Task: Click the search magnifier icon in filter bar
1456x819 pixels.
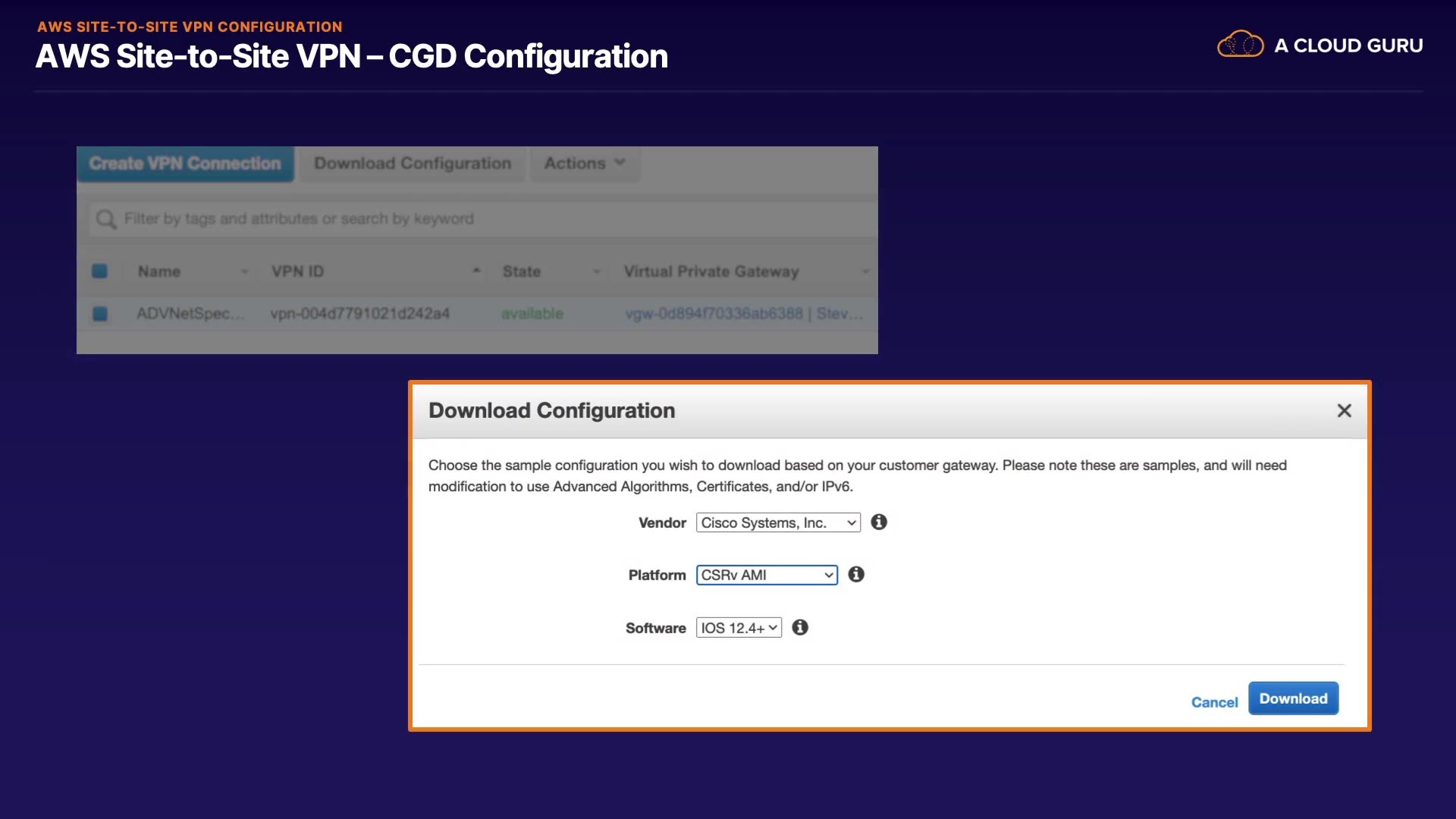Action: coord(105,219)
